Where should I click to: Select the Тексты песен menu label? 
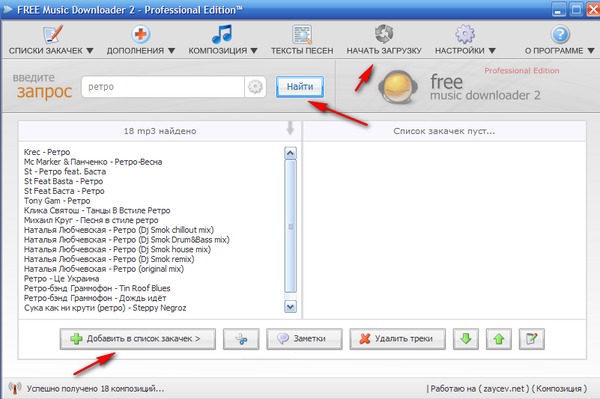pyautogui.click(x=302, y=50)
